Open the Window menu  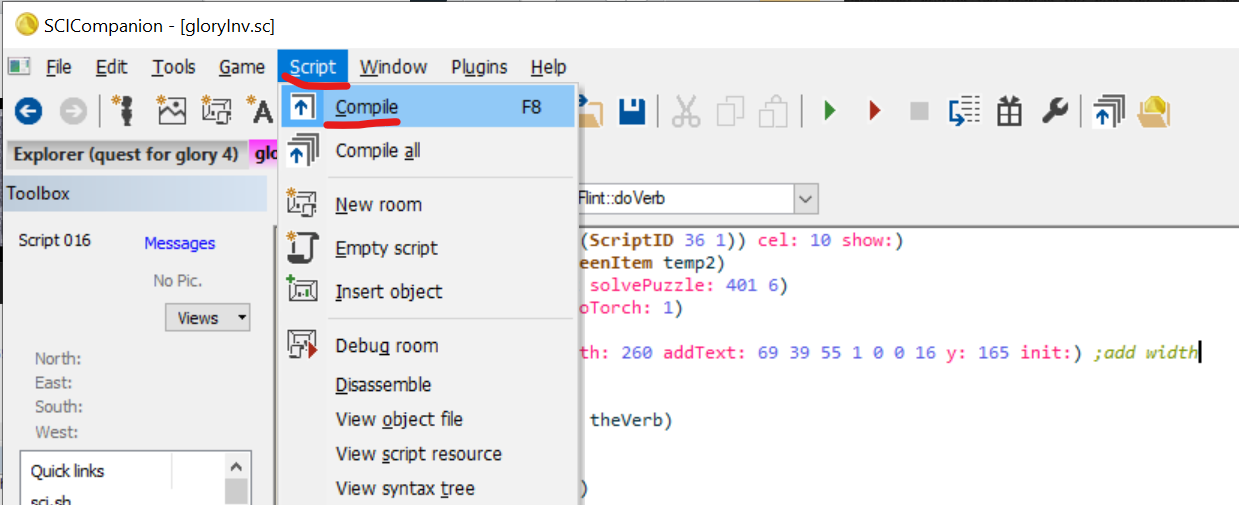(x=394, y=67)
